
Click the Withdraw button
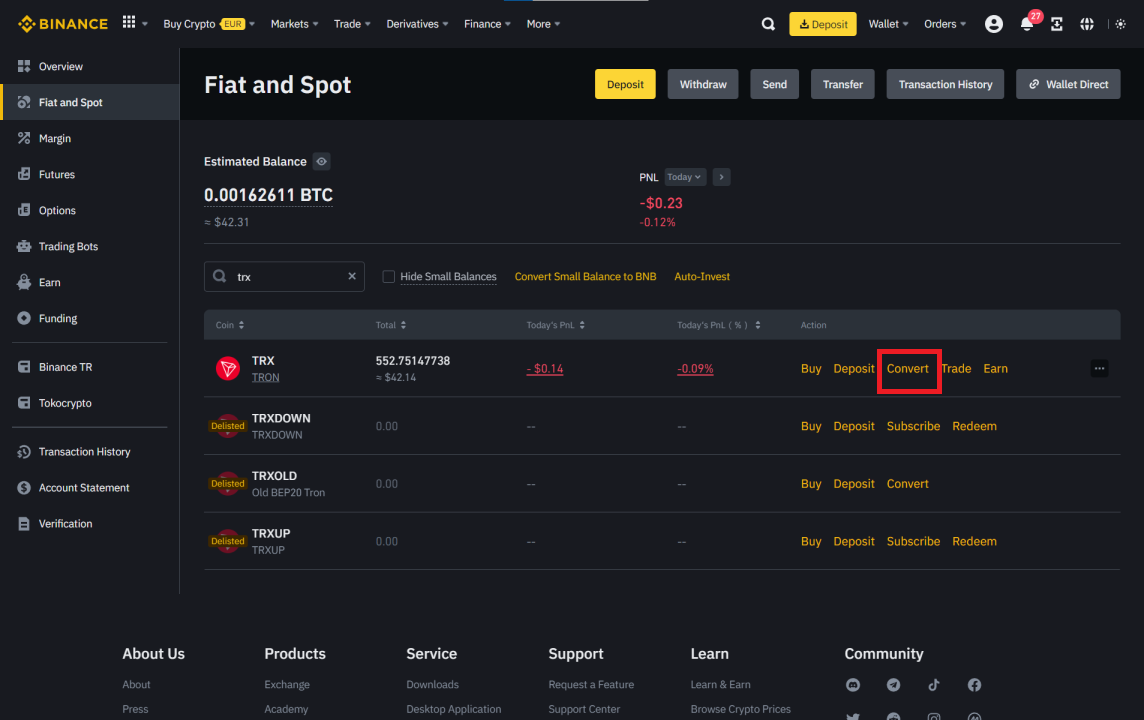[x=703, y=85]
